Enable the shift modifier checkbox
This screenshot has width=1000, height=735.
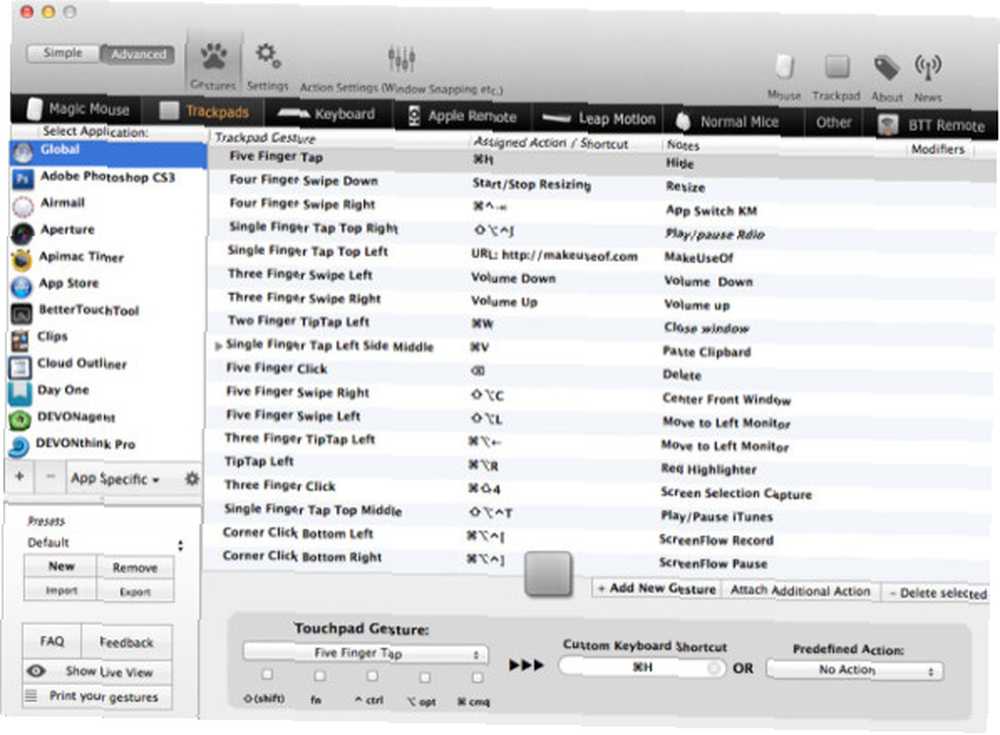click(267, 674)
